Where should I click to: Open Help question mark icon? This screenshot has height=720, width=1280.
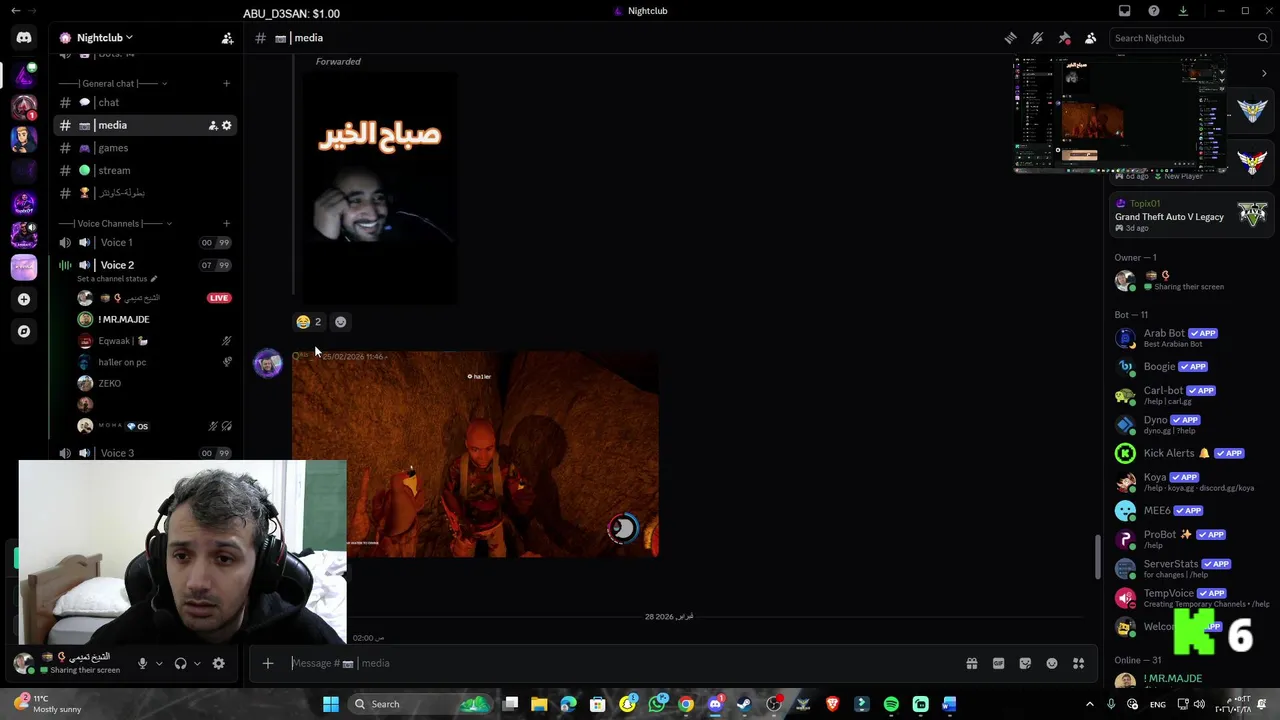[1154, 11]
